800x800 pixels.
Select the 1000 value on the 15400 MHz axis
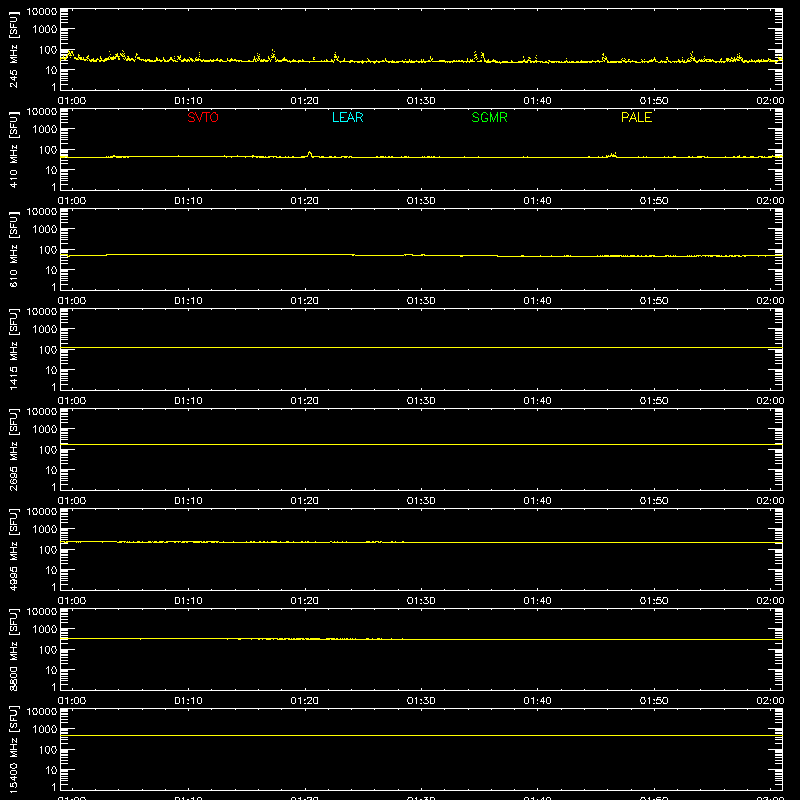click(x=45, y=730)
